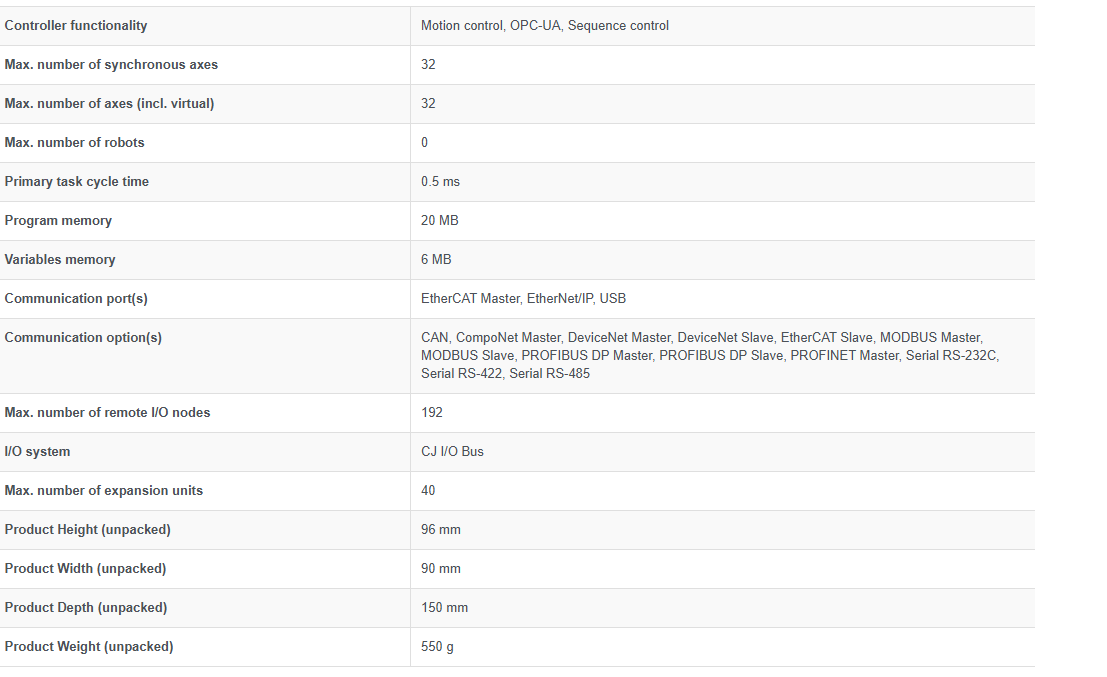Click the Communication port(s) label
The image size is (1107, 677).
tap(76, 299)
